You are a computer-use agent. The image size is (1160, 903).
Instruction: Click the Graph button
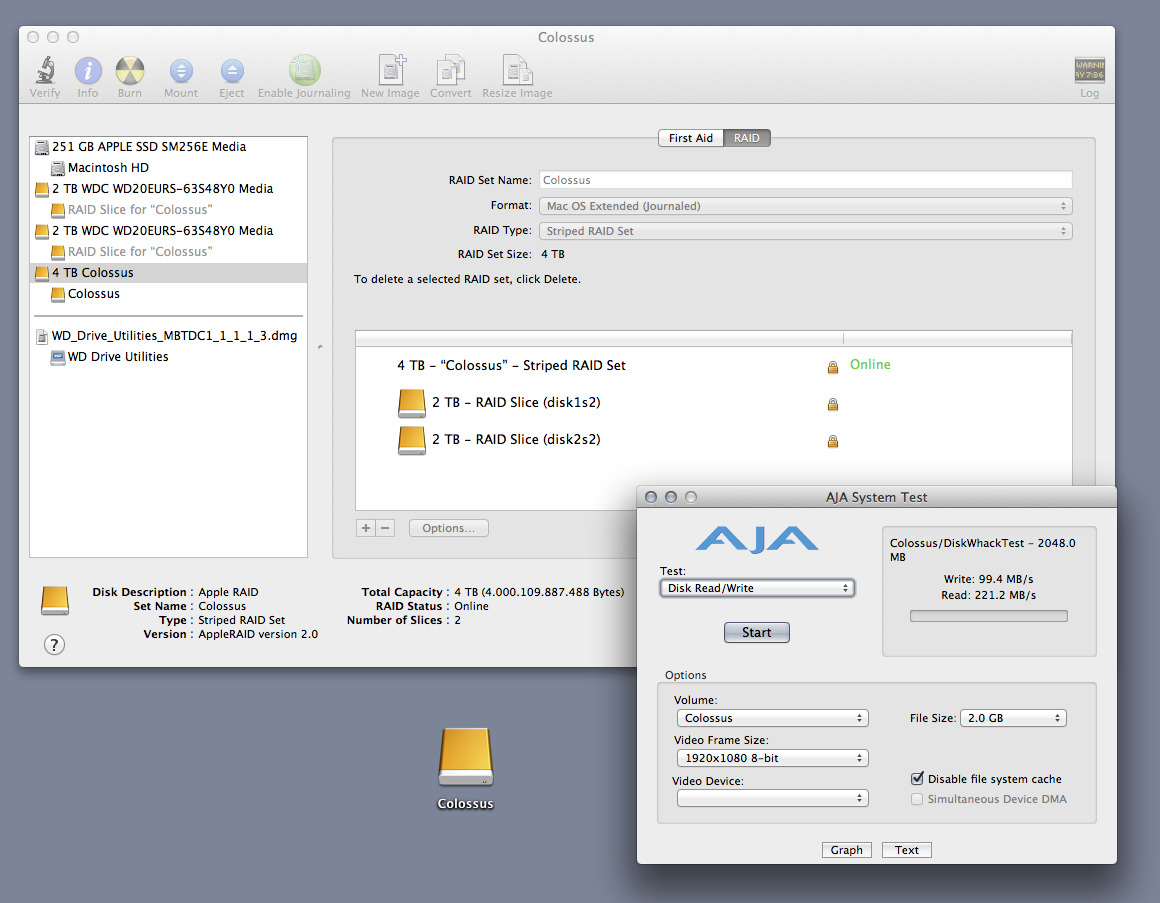846,850
